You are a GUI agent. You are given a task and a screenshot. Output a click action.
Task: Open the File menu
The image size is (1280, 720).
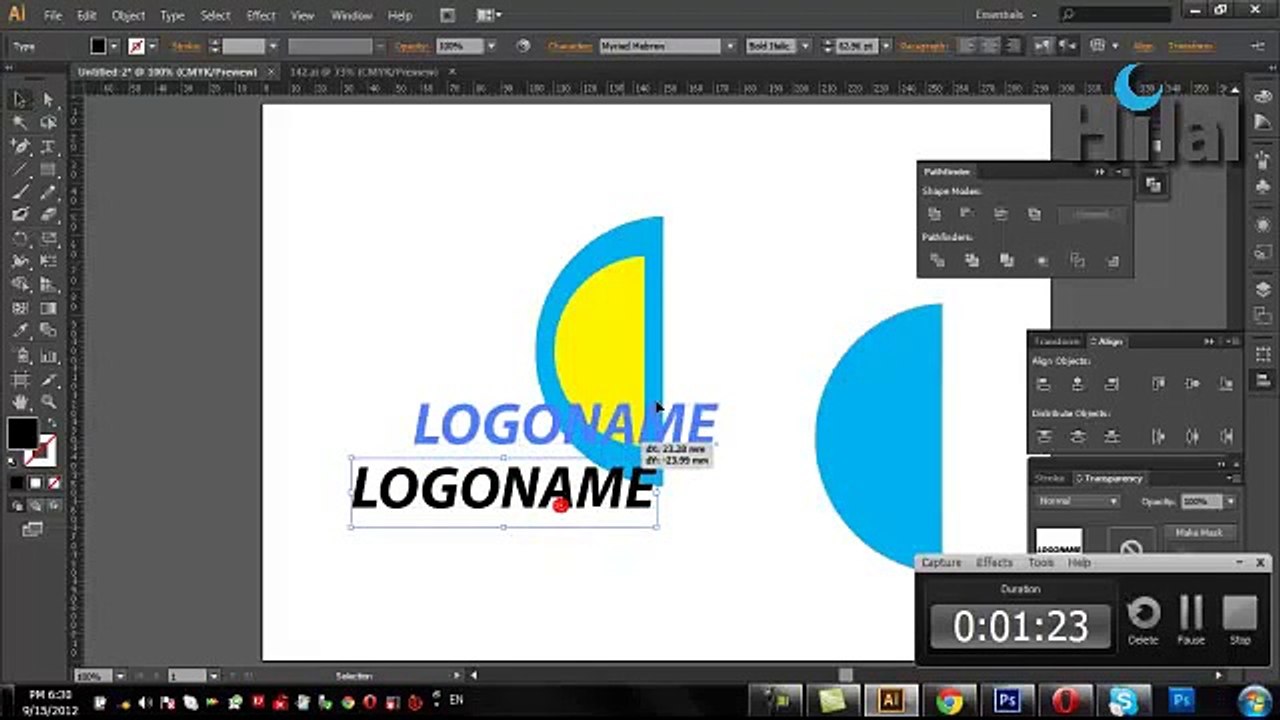[53, 16]
